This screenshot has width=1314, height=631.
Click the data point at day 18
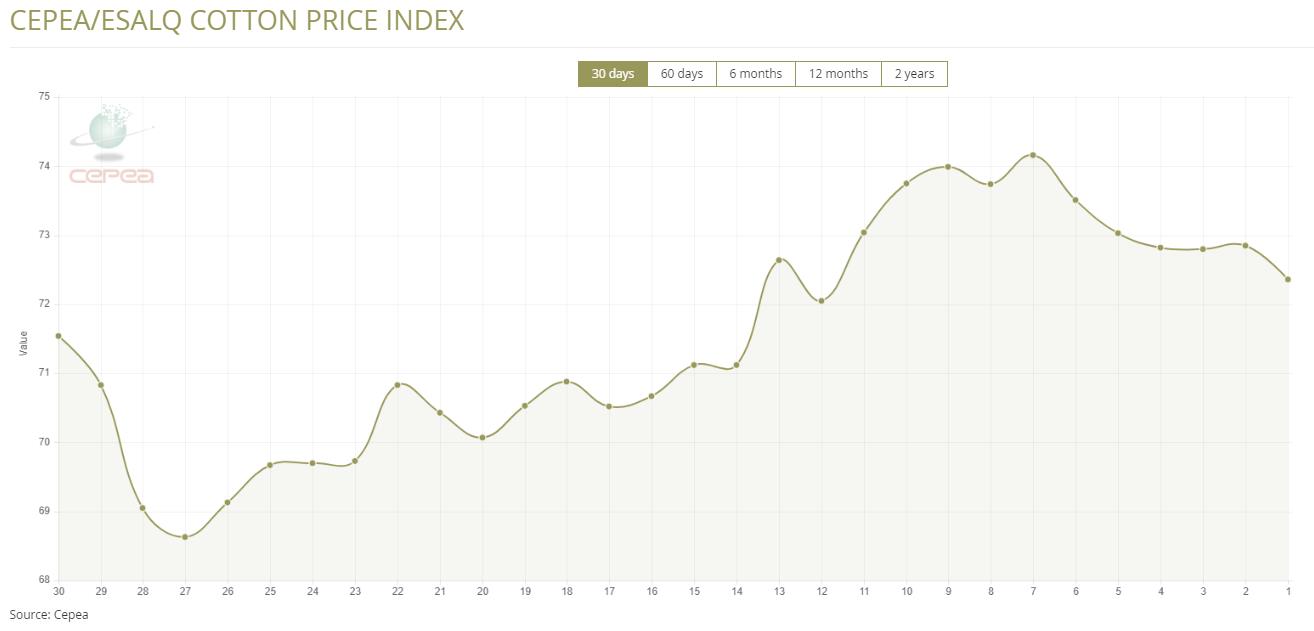(x=567, y=381)
